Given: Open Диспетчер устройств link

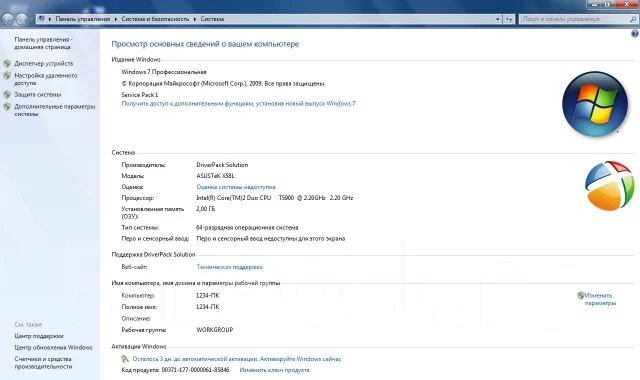Looking at the screenshot, I should click(44, 63).
